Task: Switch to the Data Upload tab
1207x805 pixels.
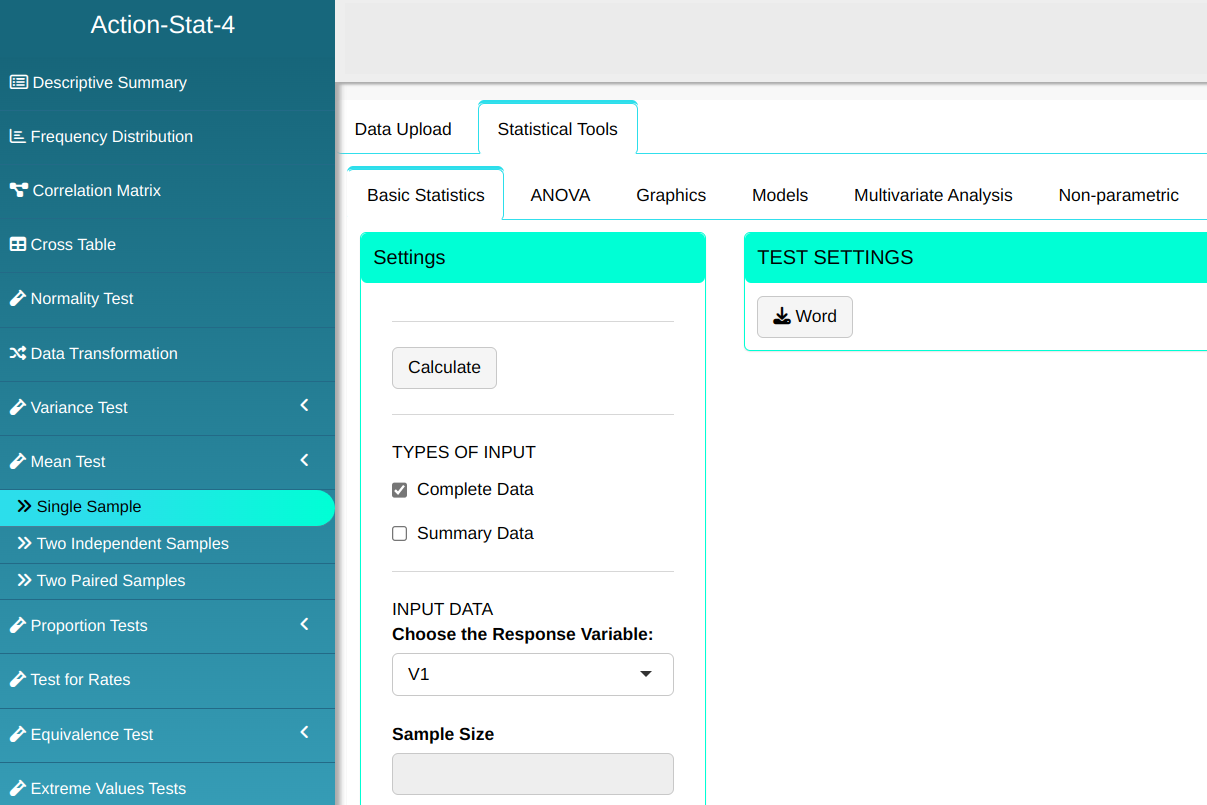Action: (403, 129)
